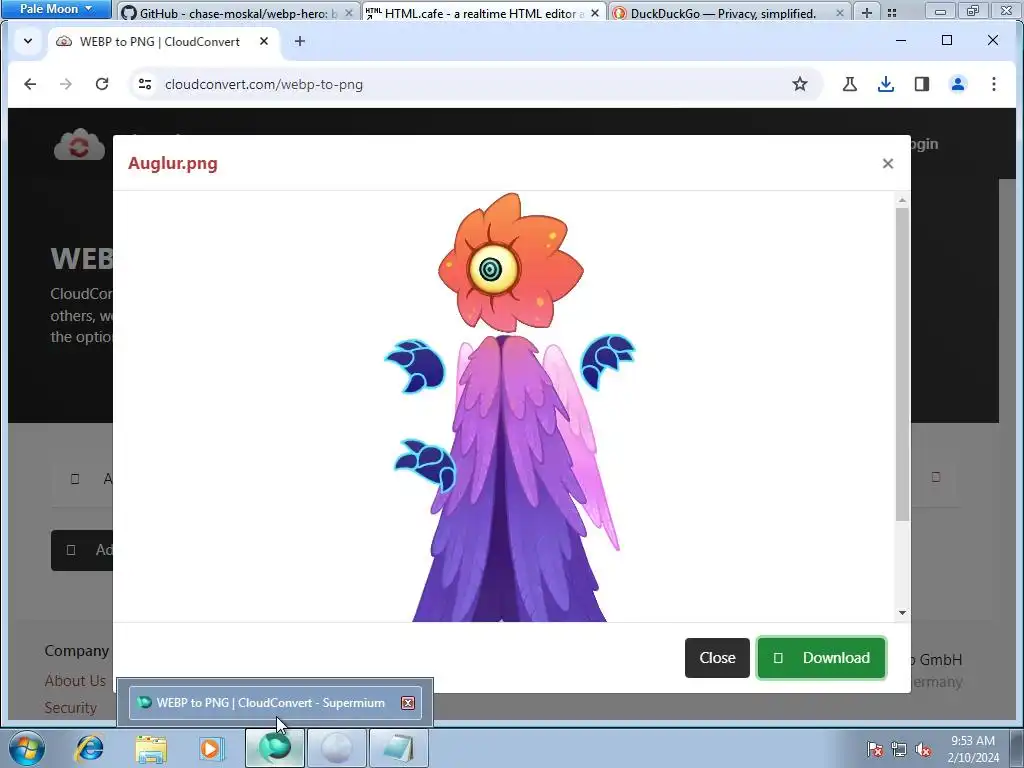Viewport: 1024px width, 768px height.
Task: Open Action Center flag tray icon
Action: [875, 749]
